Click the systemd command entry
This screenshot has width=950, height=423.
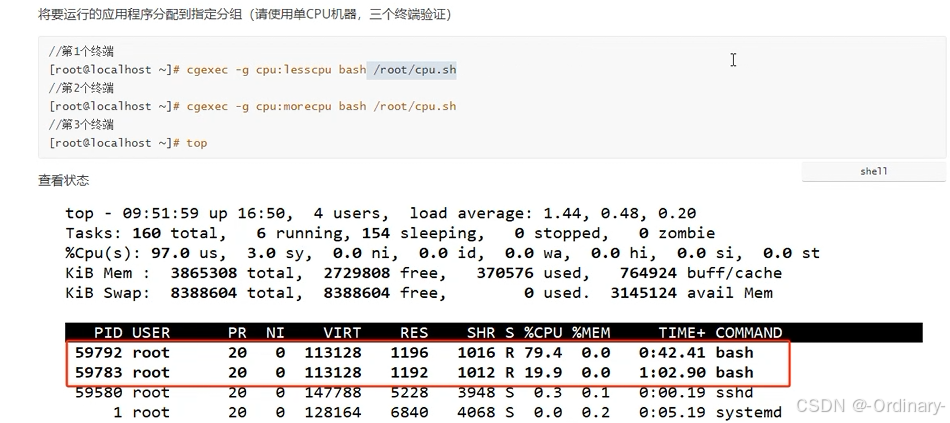(x=749, y=413)
